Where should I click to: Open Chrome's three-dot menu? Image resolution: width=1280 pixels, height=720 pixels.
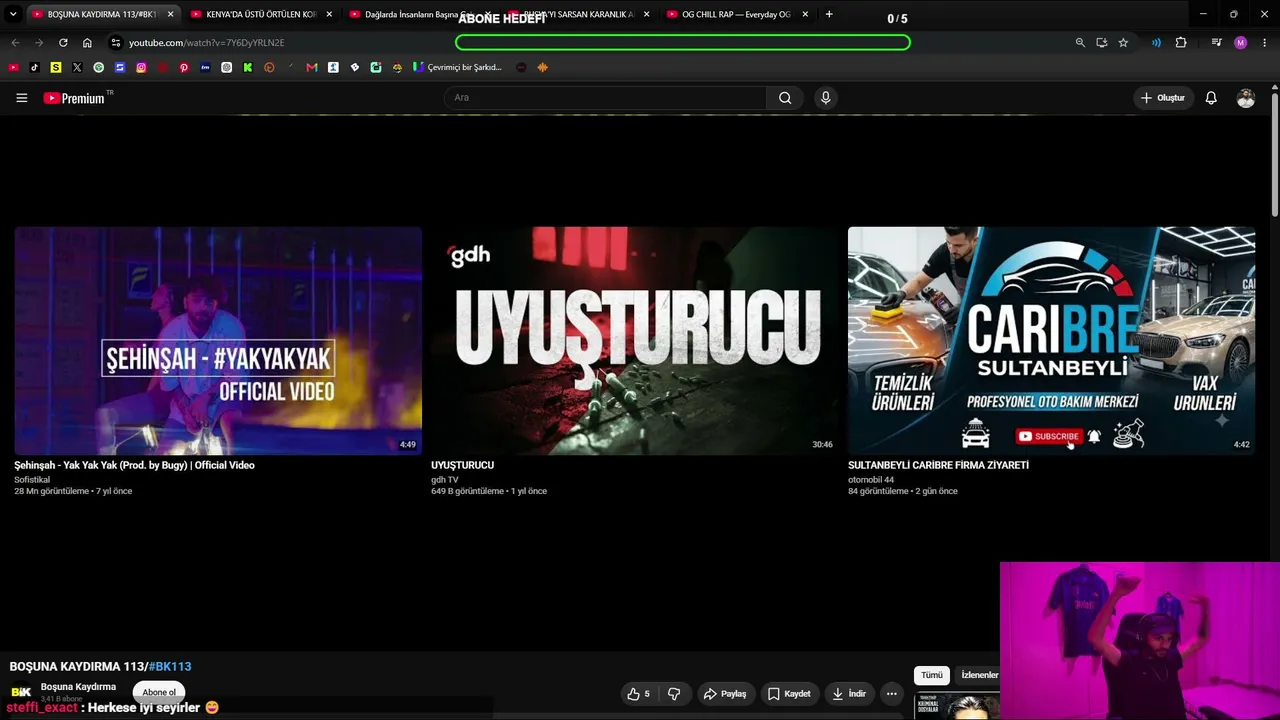tap(1265, 43)
